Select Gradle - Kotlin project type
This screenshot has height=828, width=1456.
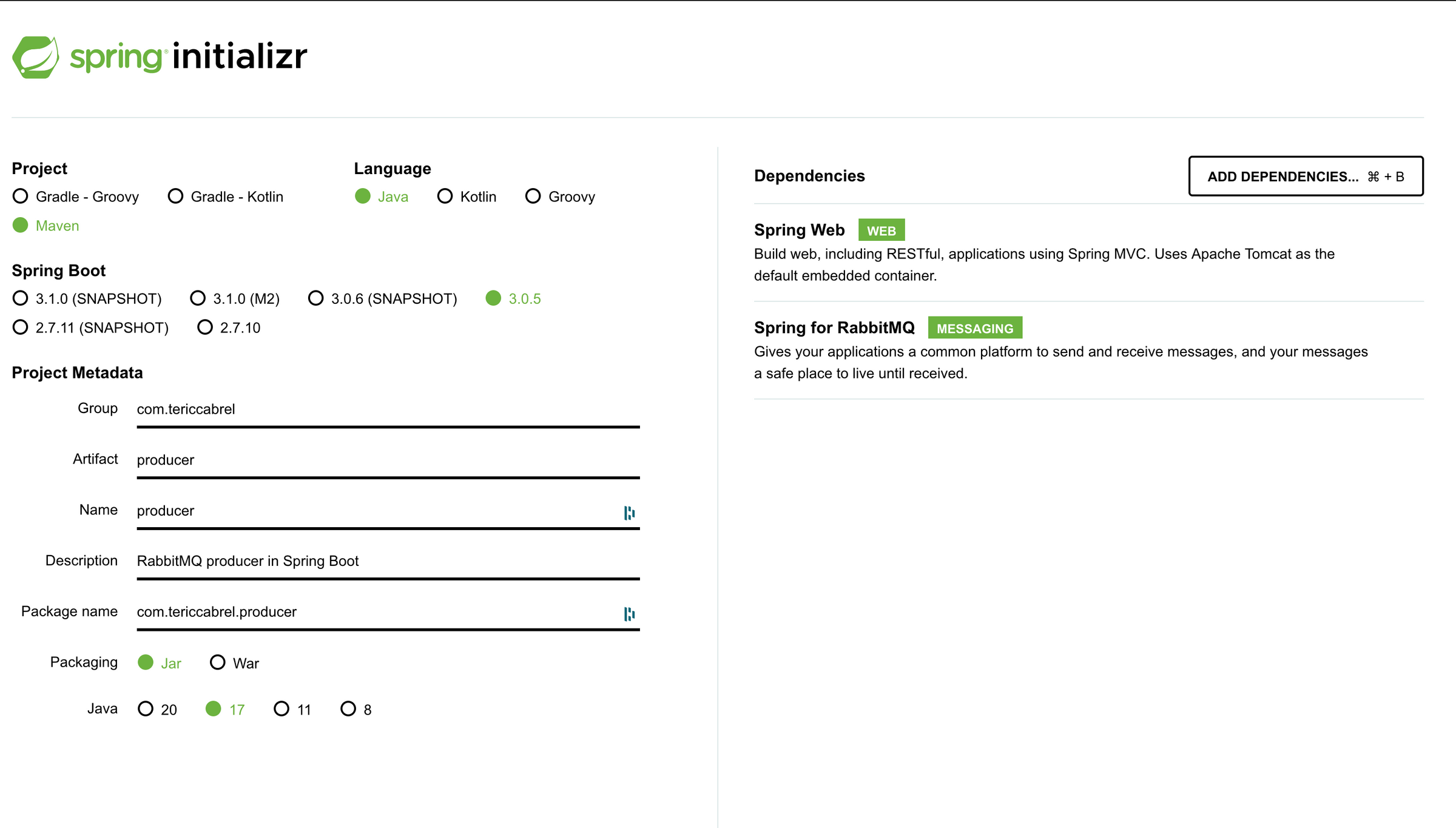click(175, 197)
